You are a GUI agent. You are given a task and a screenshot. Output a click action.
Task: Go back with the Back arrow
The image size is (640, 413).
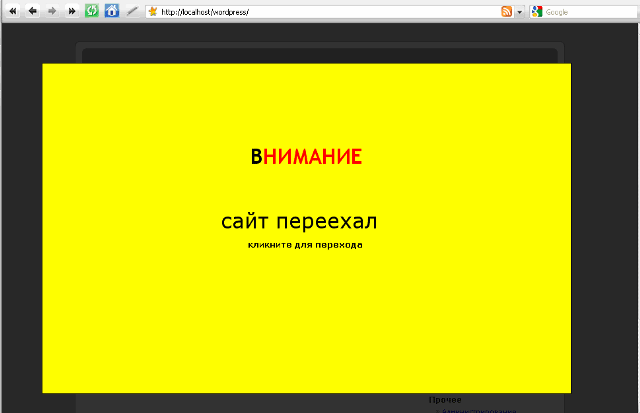pos(33,11)
